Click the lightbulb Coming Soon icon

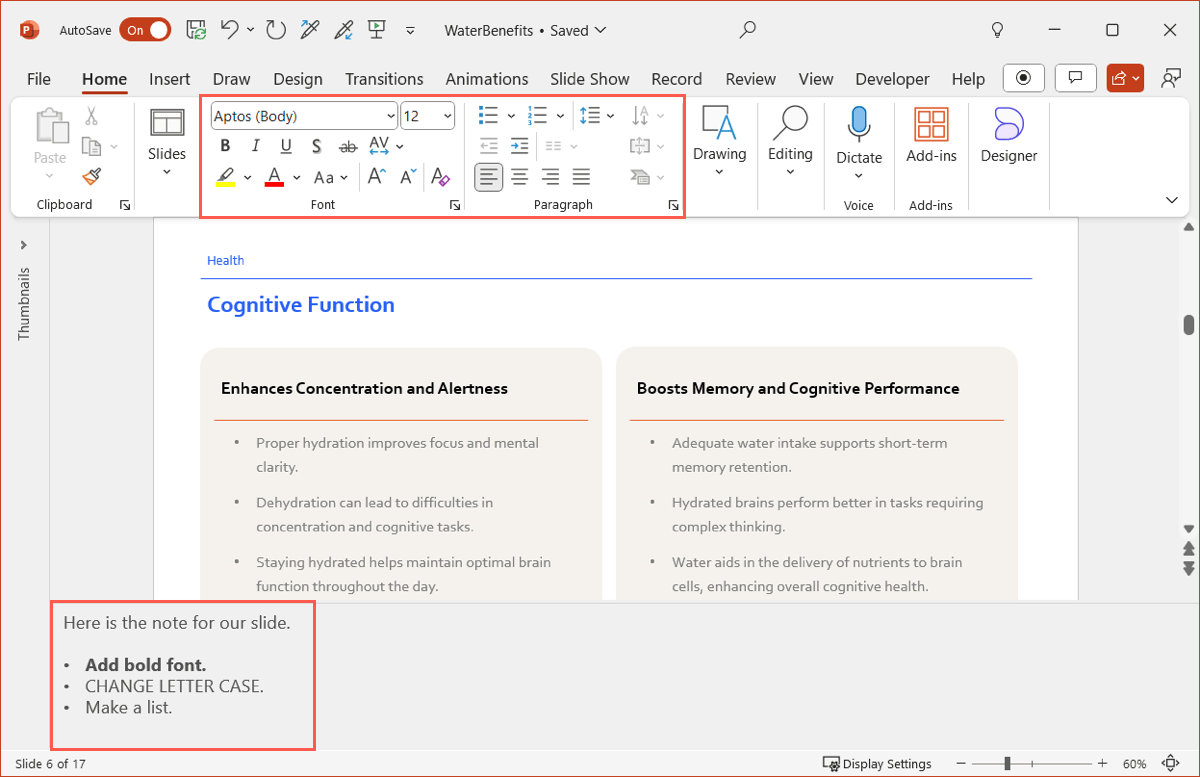tap(997, 30)
